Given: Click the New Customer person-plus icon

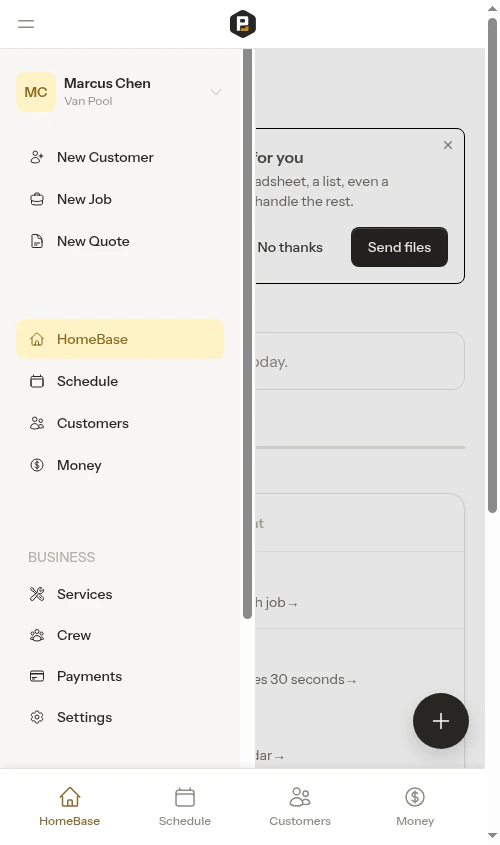Looking at the screenshot, I should [37, 157].
